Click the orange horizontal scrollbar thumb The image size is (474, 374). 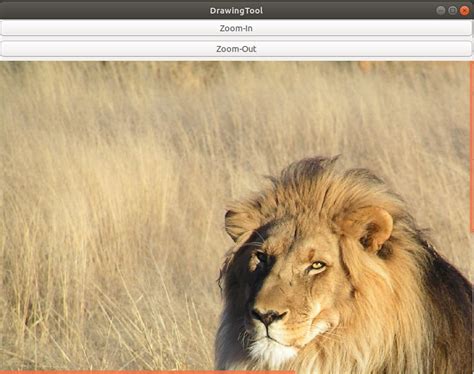point(148,372)
